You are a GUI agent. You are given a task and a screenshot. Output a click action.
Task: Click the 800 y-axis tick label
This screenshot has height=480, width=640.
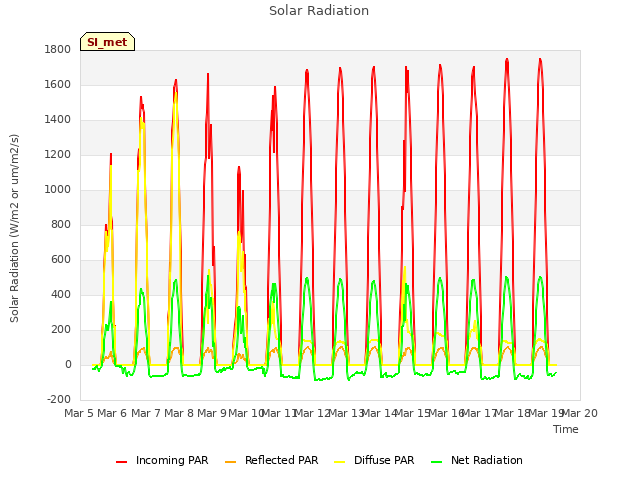(x=61, y=224)
